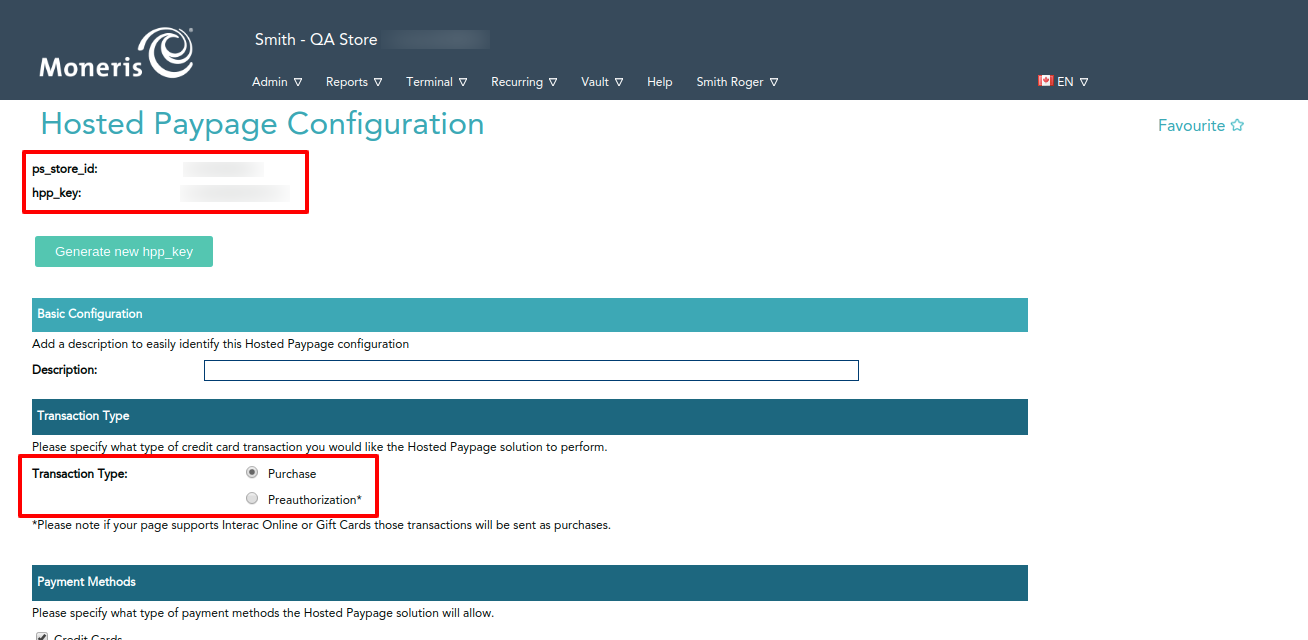Expand the Reports menu
The image size is (1308, 640).
point(353,82)
